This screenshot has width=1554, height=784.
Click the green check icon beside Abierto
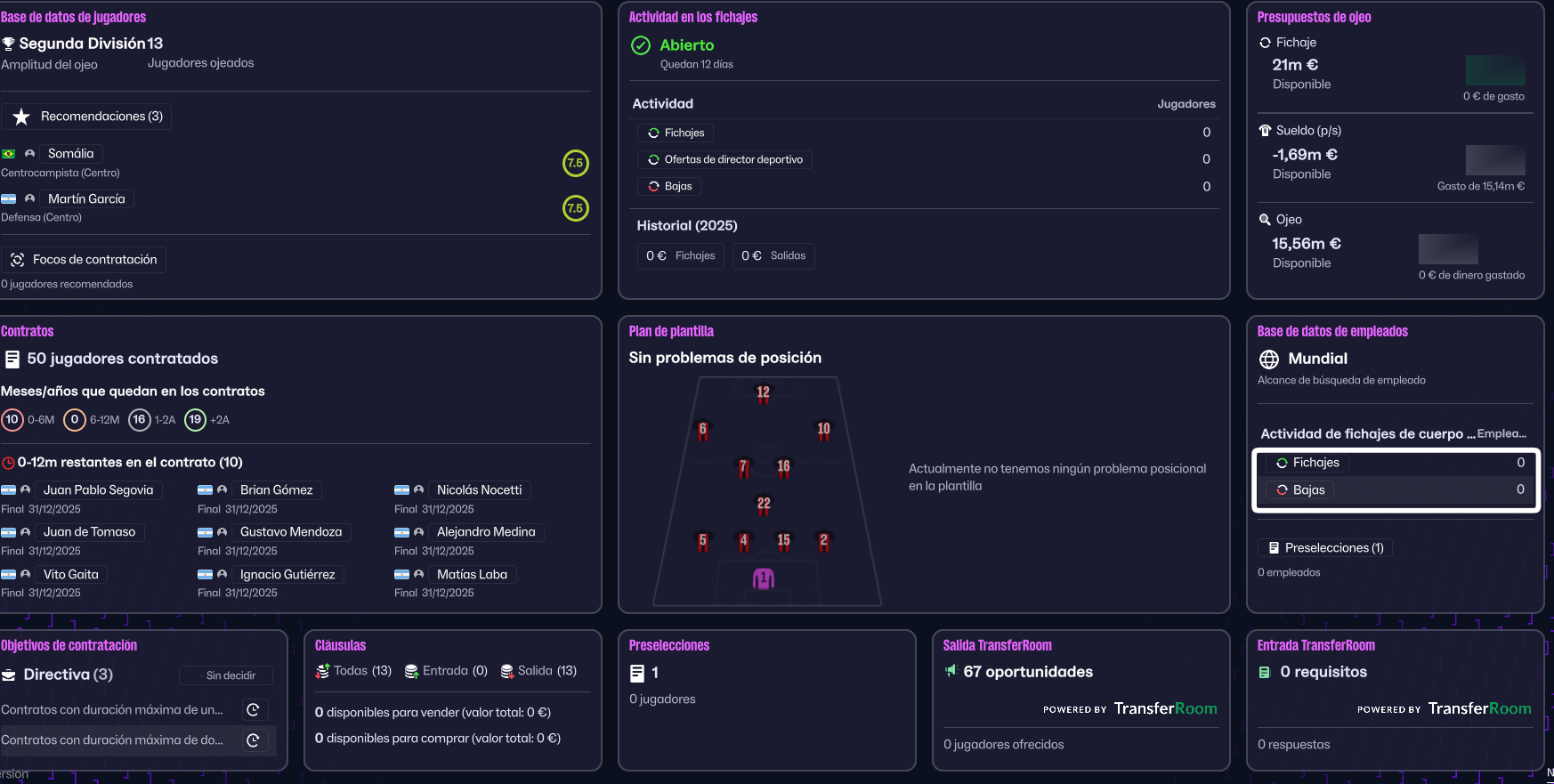(641, 45)
